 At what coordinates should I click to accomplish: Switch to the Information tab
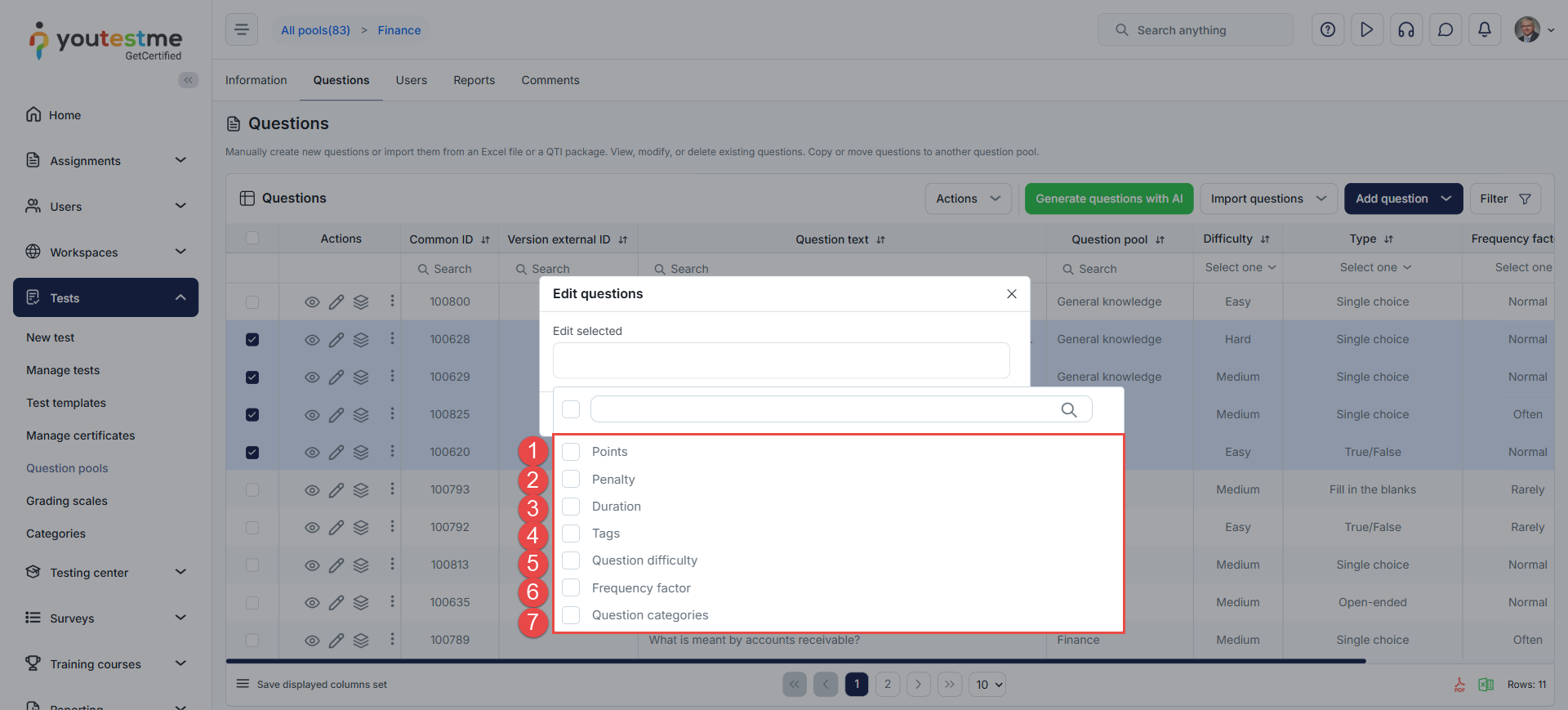(x=256, y=80)
